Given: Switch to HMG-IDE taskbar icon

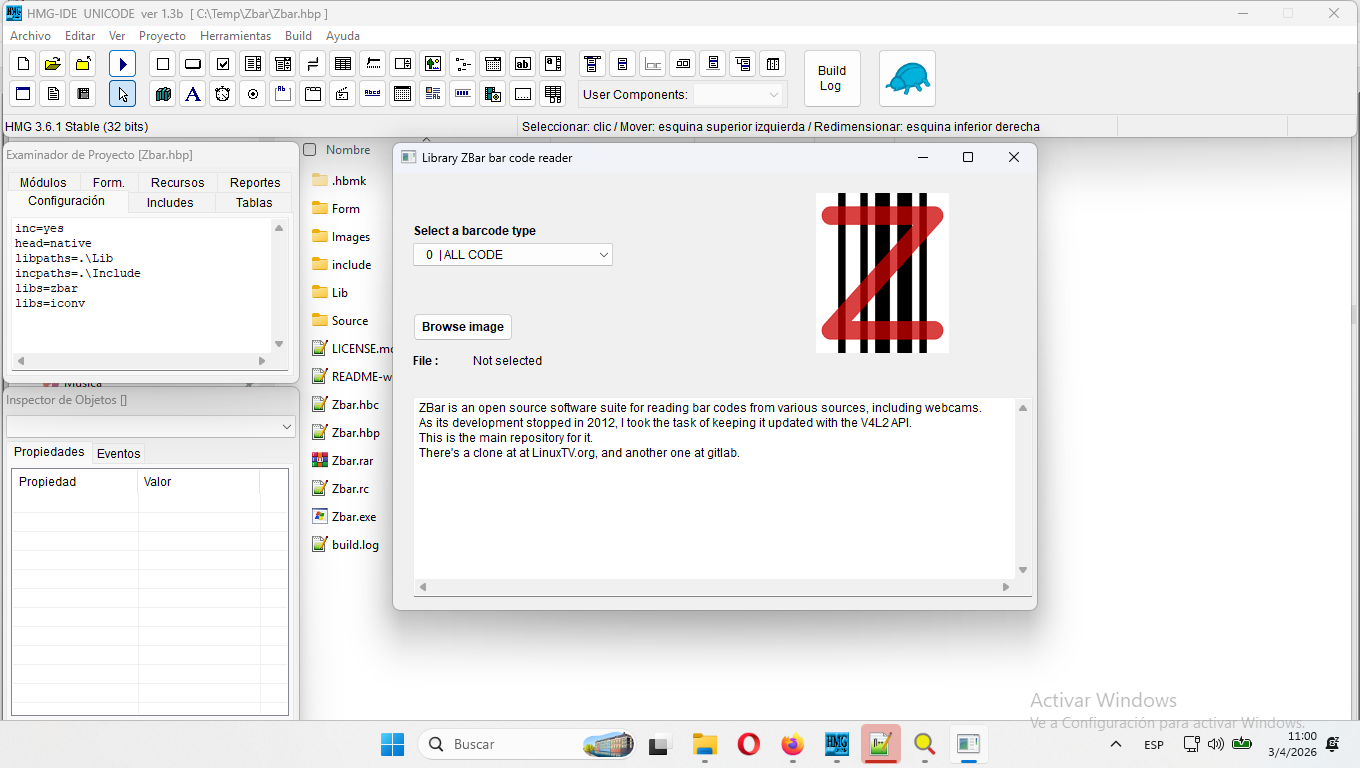Looking at the screenshot, I should point(837,744).
